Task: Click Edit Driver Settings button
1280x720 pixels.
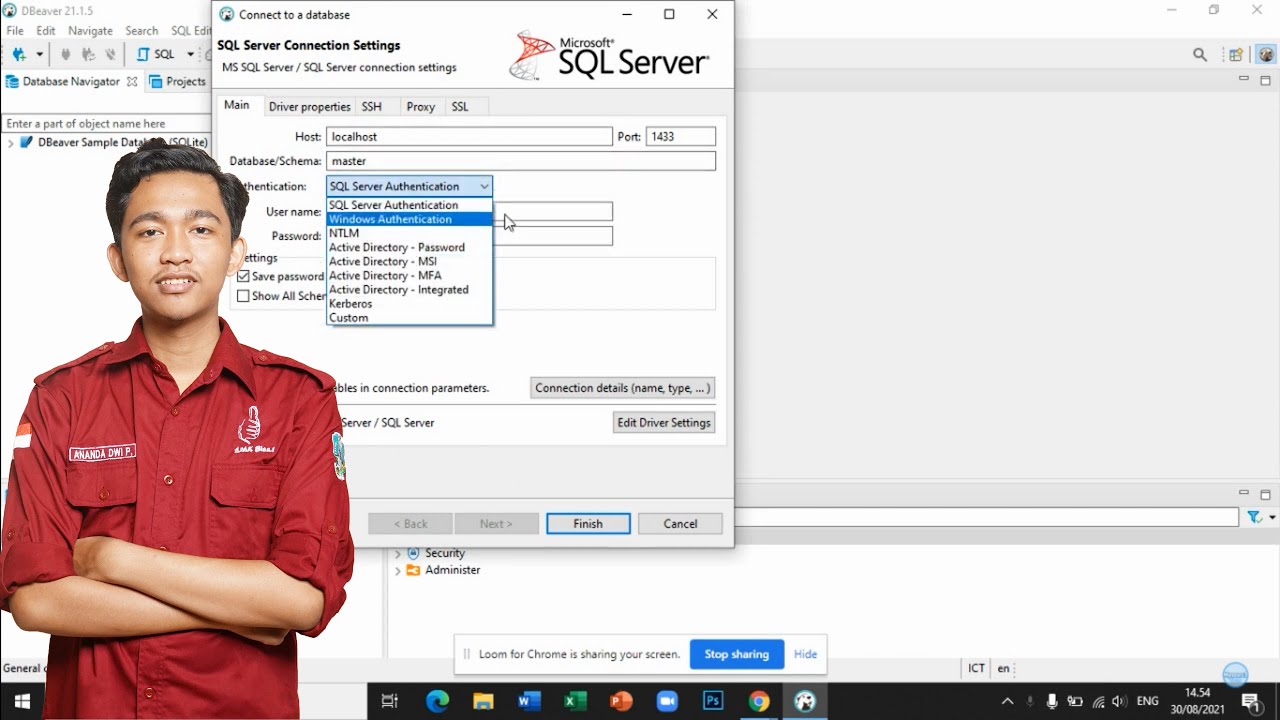Action: 664,422
